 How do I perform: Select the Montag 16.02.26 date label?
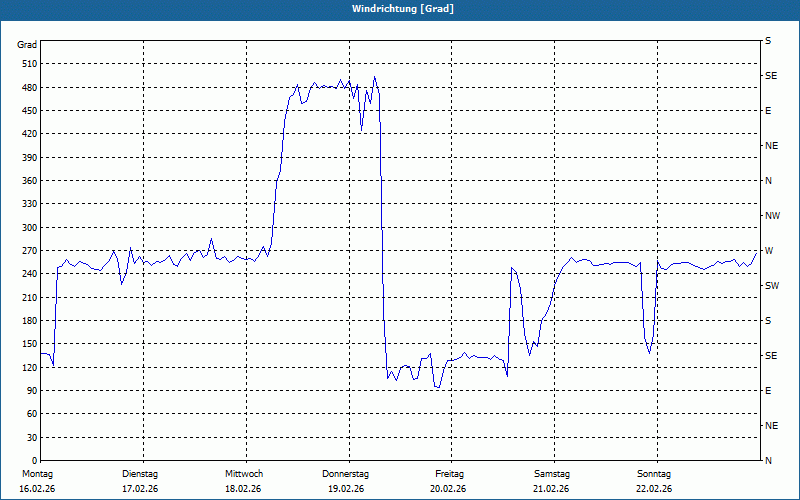37,481
